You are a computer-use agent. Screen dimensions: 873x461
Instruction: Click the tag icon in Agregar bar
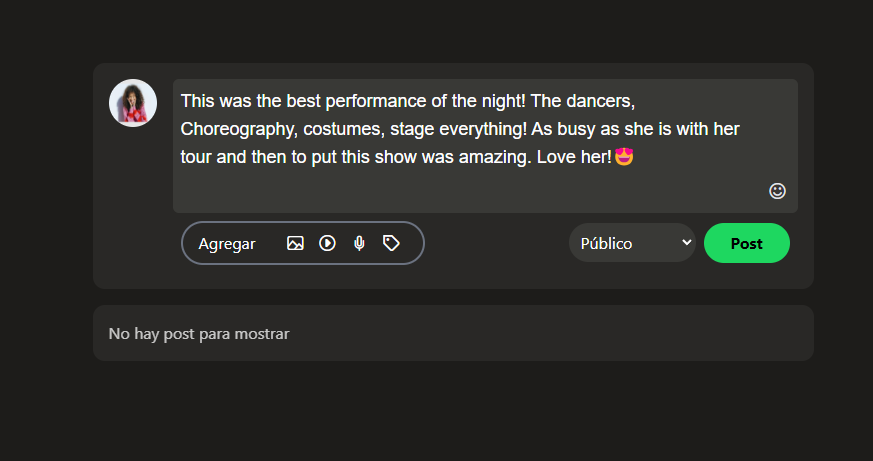(x=391, y=243)
